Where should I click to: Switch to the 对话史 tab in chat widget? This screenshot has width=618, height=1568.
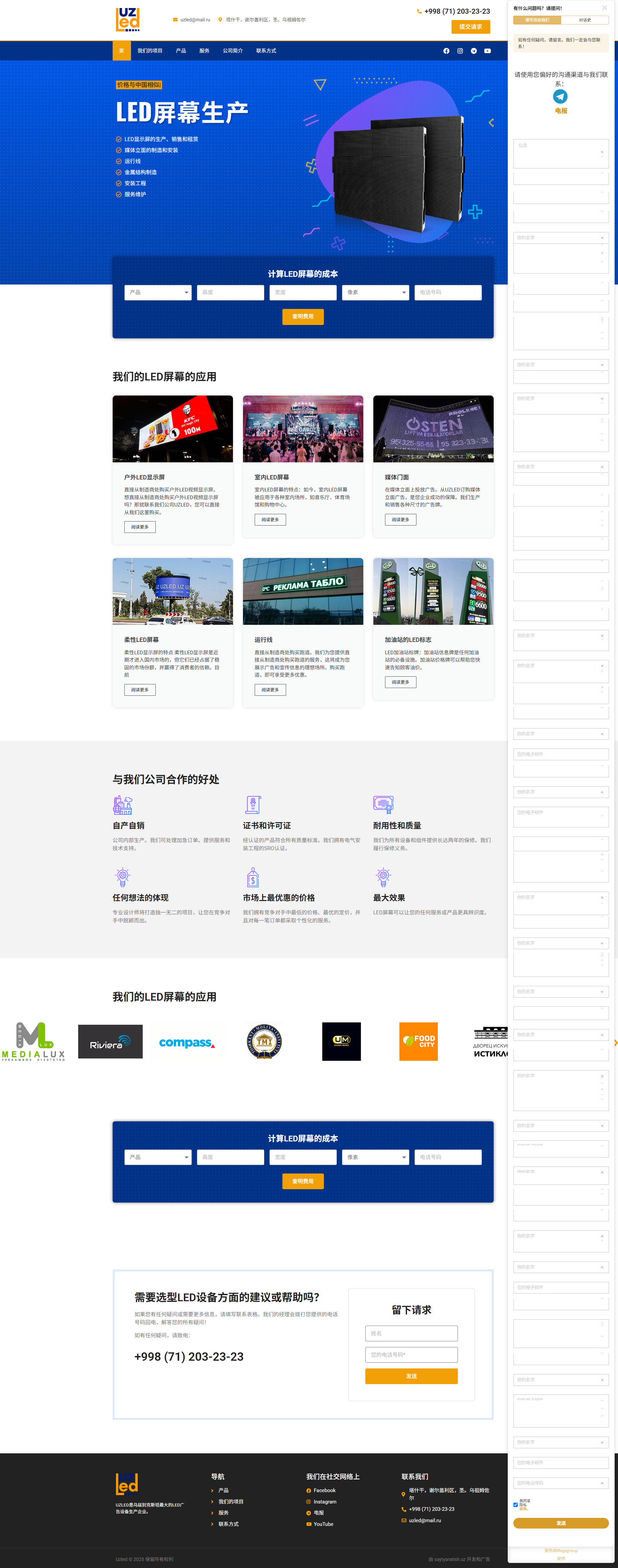[585, 20]
